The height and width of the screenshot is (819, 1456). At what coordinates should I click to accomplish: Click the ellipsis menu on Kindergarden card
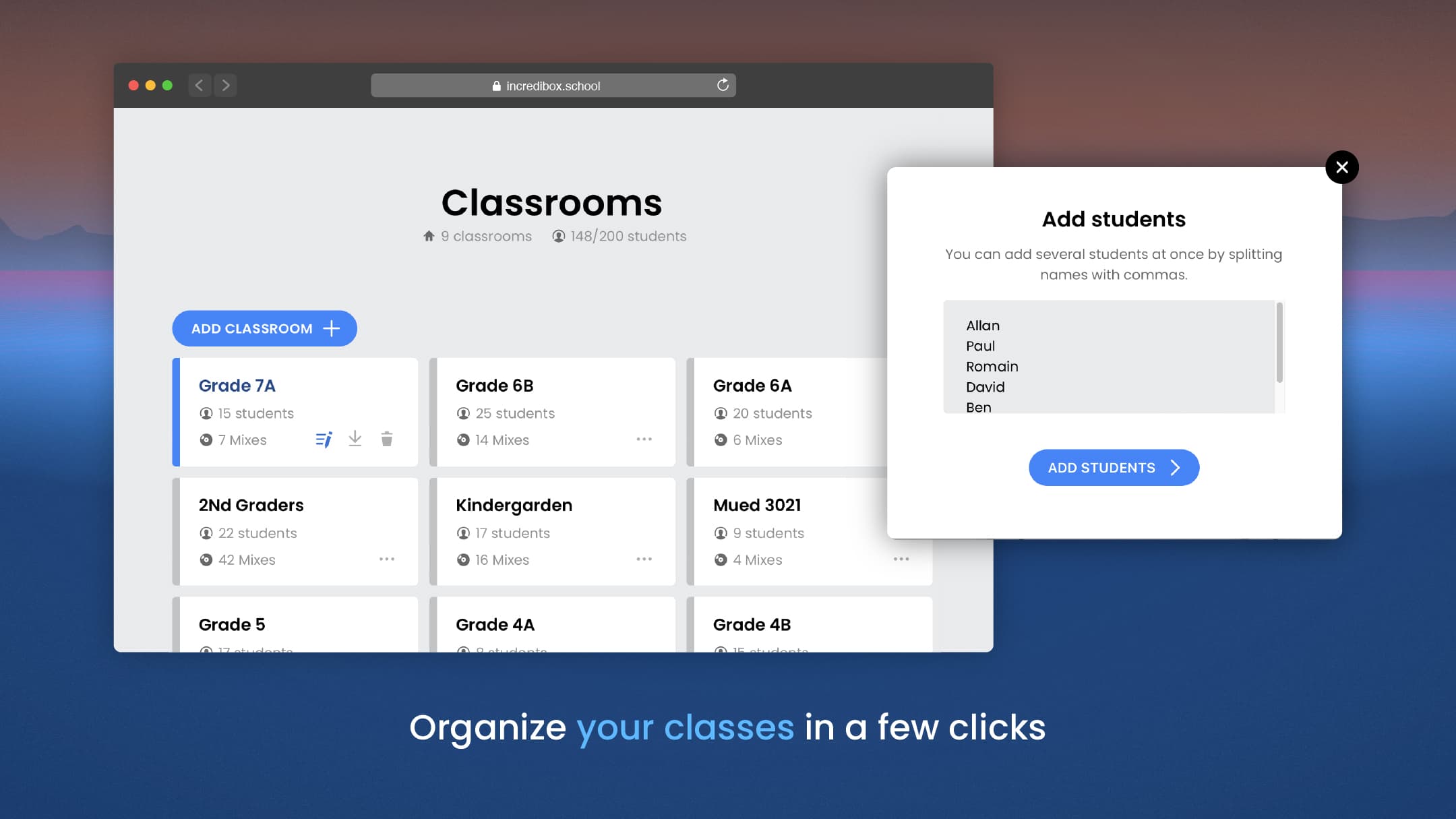(x=645, y=558)
